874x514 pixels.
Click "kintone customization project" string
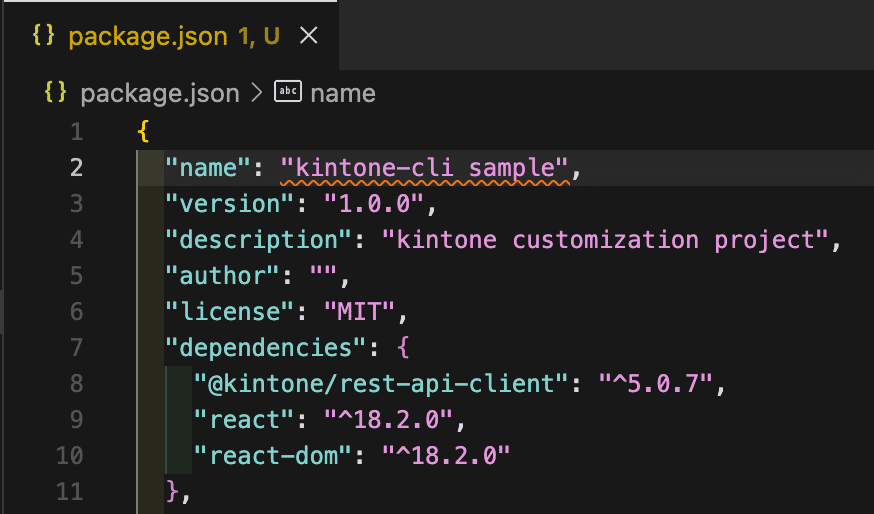pos(605,240)
